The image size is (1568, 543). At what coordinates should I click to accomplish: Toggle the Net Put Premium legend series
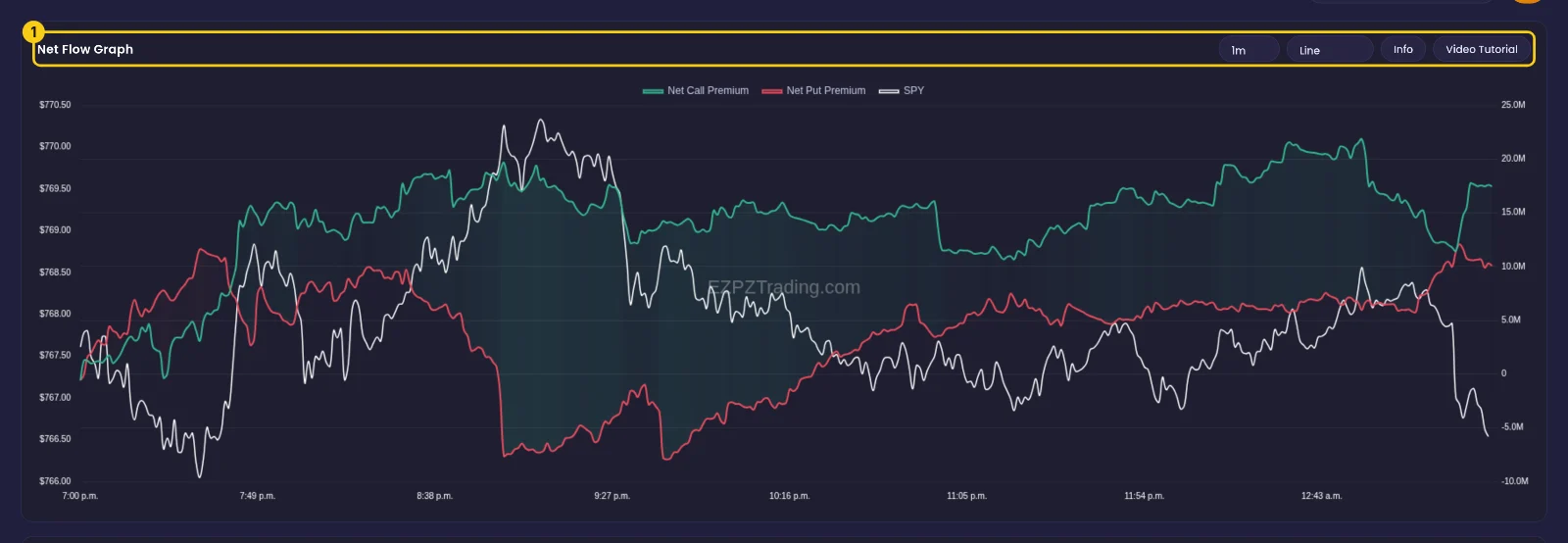coord(813,90)
